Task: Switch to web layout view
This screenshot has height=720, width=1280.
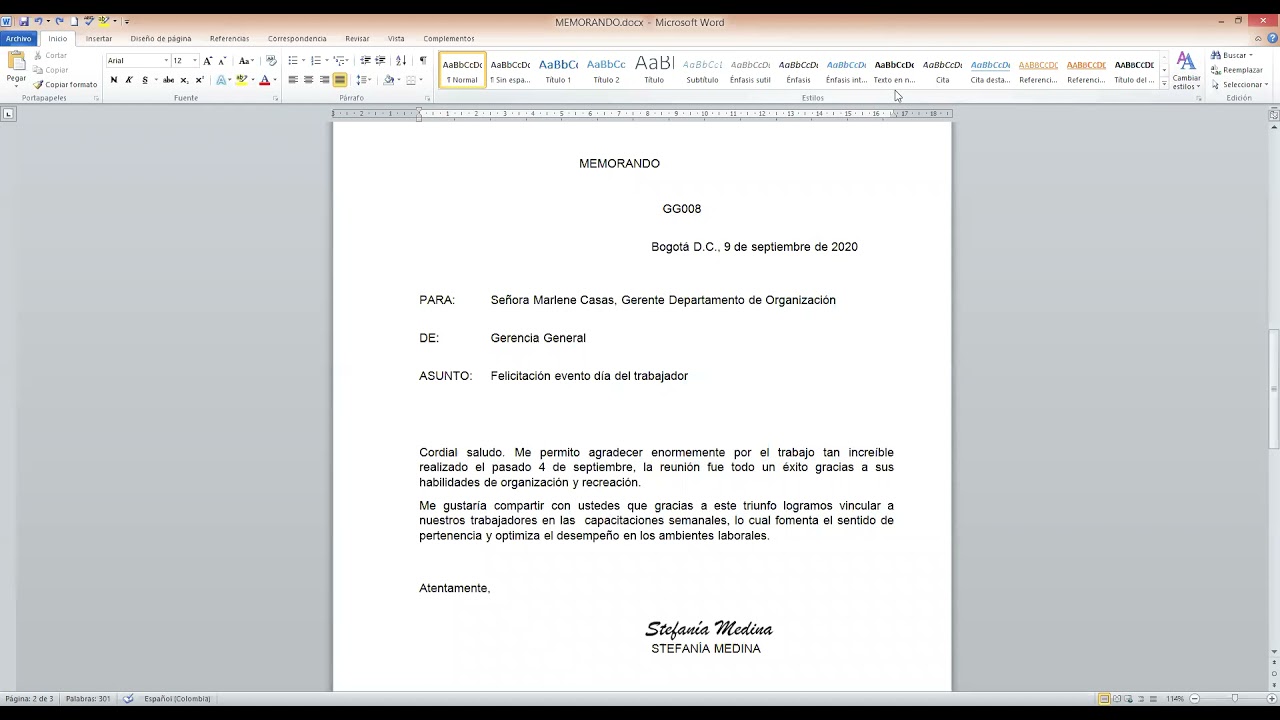Action: (x=1129, y=699)
